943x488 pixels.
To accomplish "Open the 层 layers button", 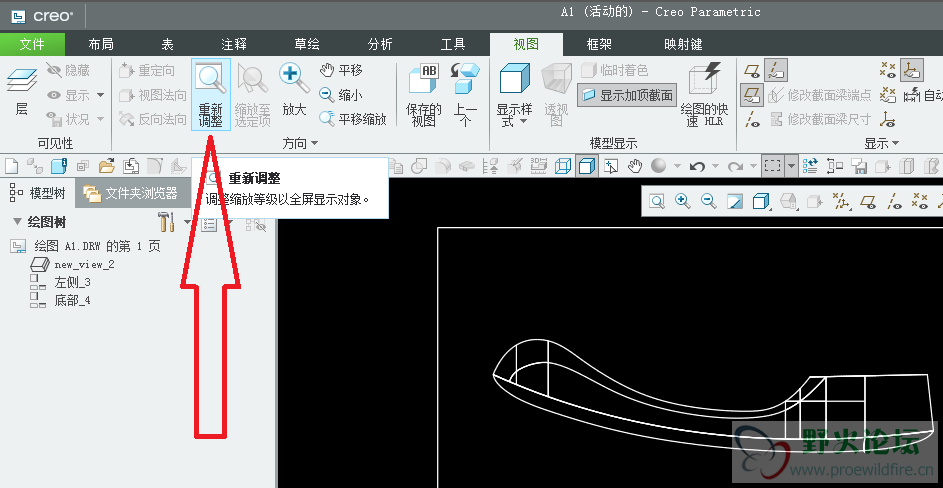I will pos(22,91).
